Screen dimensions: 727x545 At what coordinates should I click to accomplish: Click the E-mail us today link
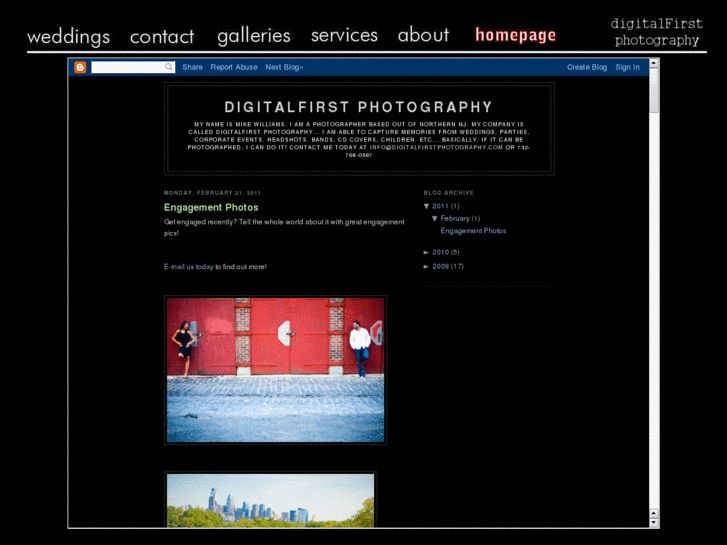[188, 267]
